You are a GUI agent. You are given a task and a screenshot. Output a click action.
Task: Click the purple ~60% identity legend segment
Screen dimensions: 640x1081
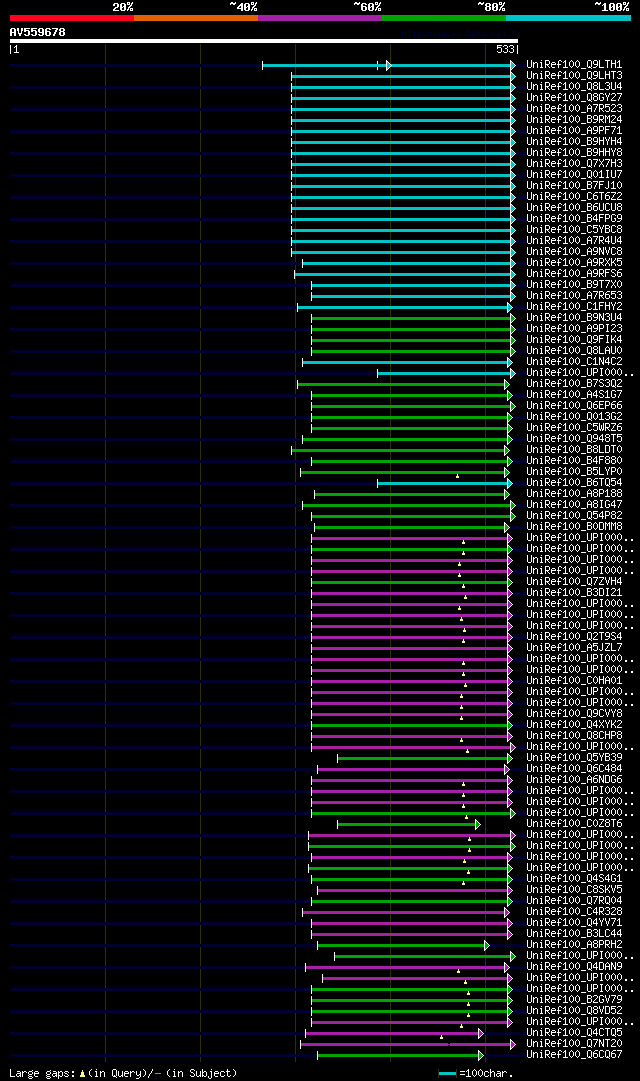point(320,18)
